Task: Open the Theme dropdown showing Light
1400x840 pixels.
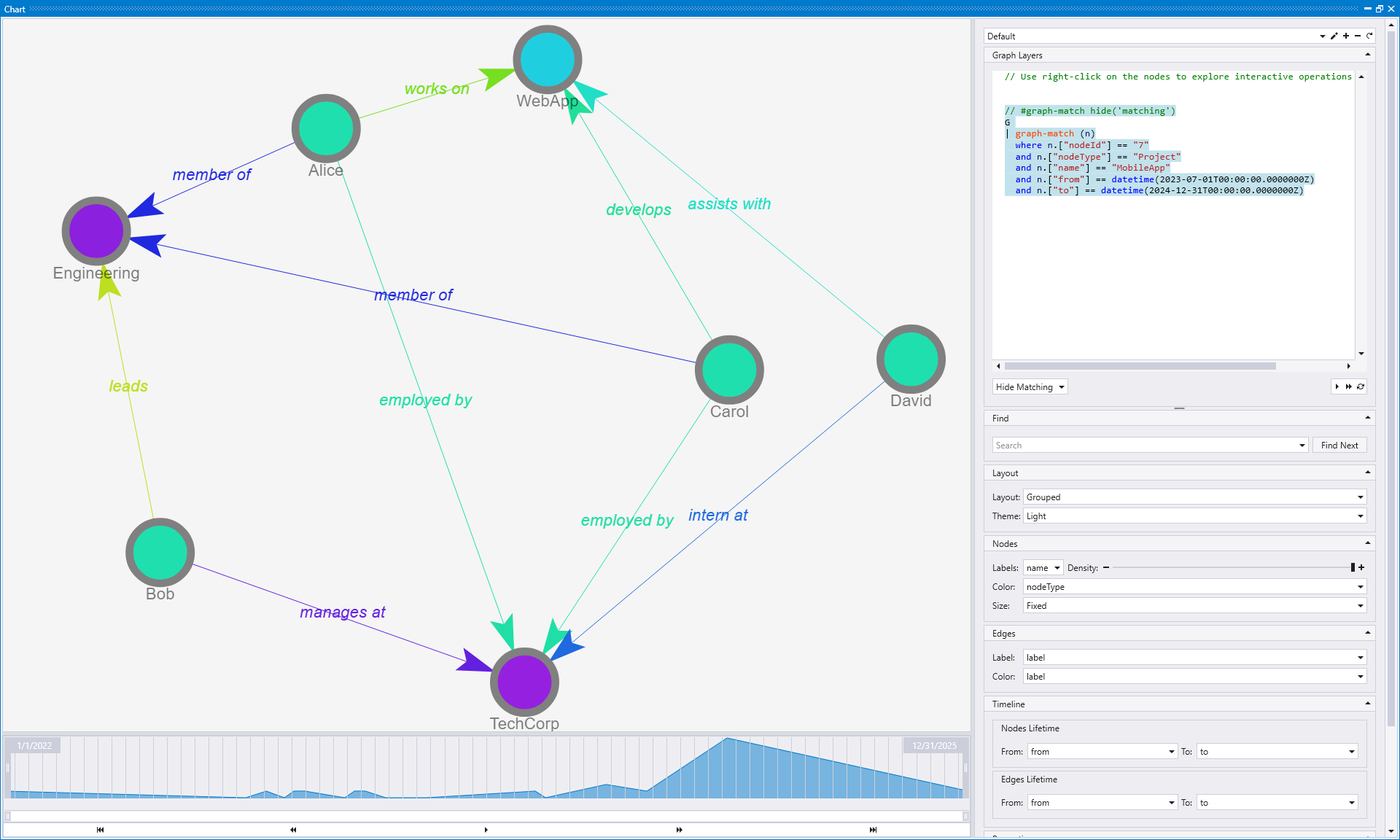Action: [1361, 516]
